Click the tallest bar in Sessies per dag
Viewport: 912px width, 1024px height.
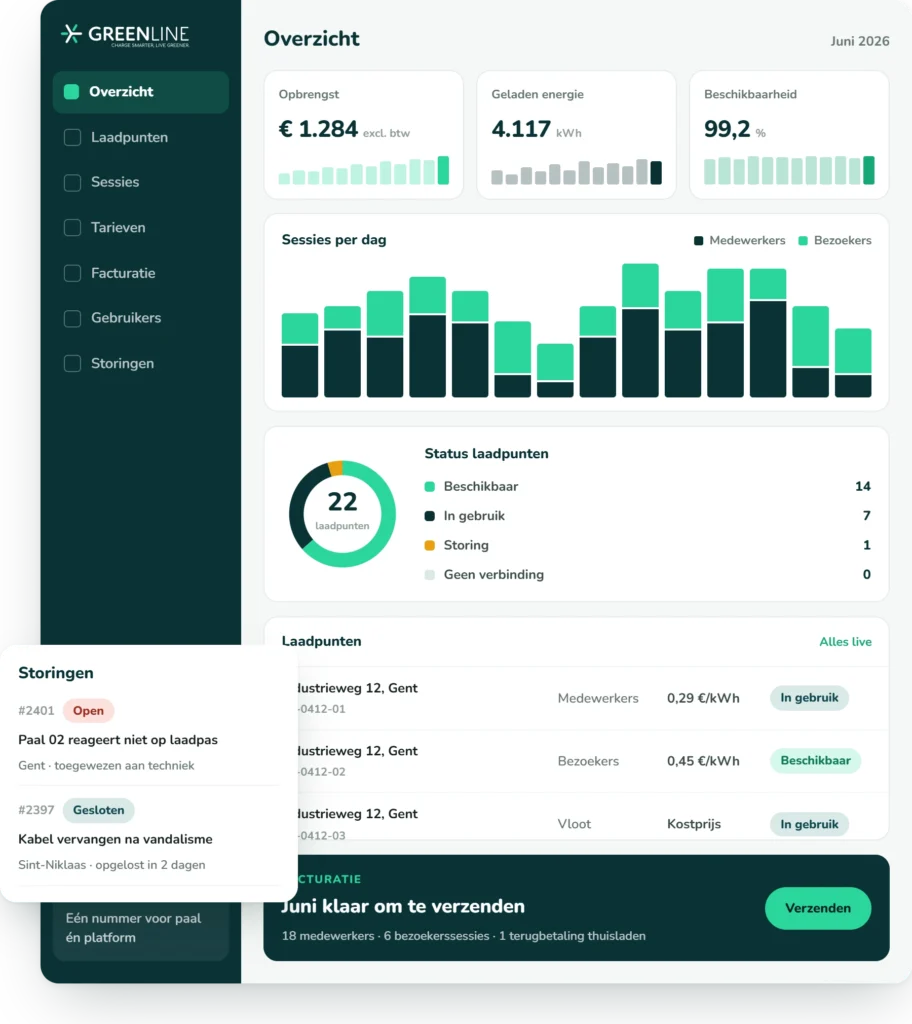640,330
